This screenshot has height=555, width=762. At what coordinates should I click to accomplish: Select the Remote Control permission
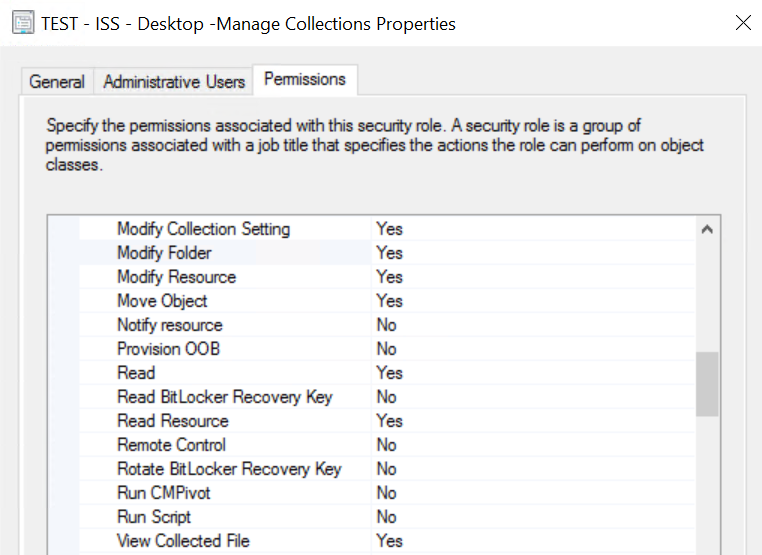[387, 445]
